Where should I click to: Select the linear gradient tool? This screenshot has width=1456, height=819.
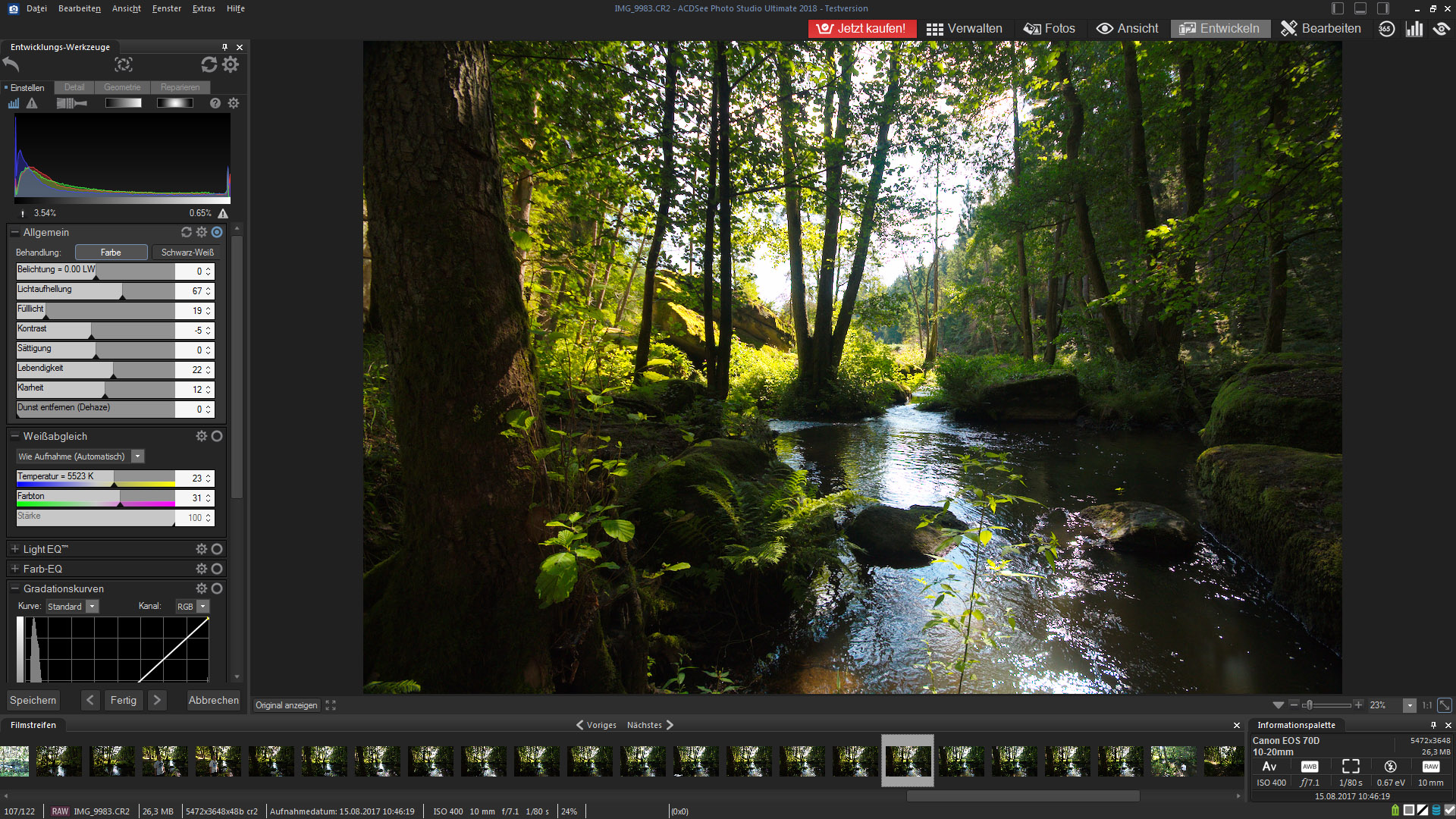(x=123, y=103)
